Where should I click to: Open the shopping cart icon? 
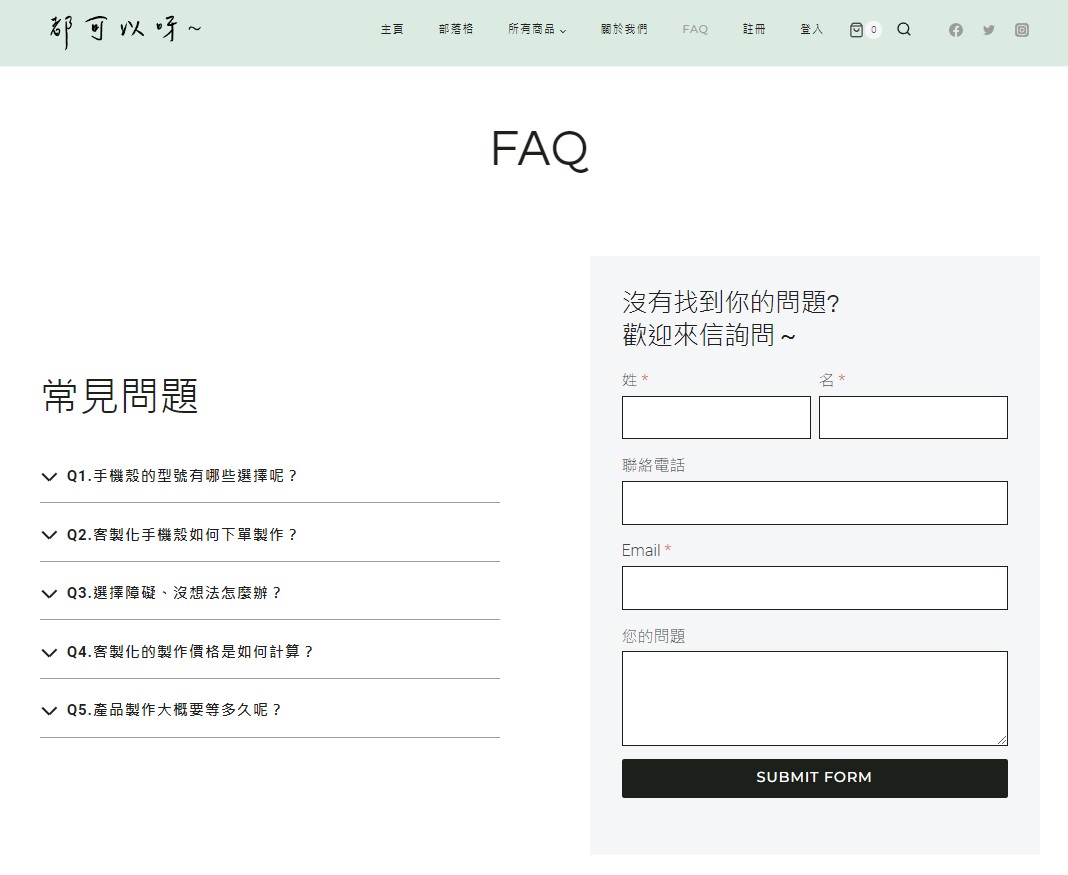point(857,30)
